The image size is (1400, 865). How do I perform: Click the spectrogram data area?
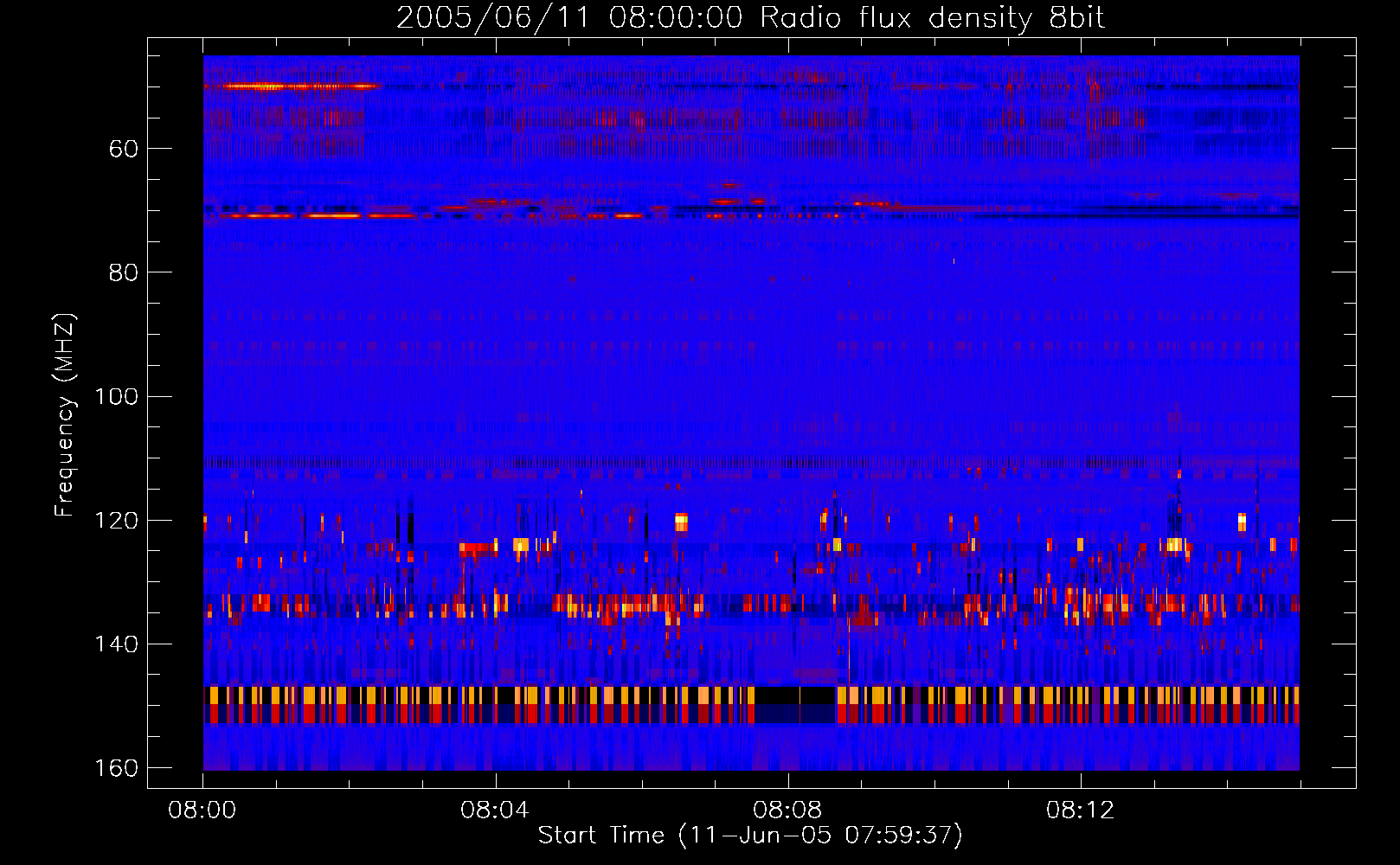[751, 413]
